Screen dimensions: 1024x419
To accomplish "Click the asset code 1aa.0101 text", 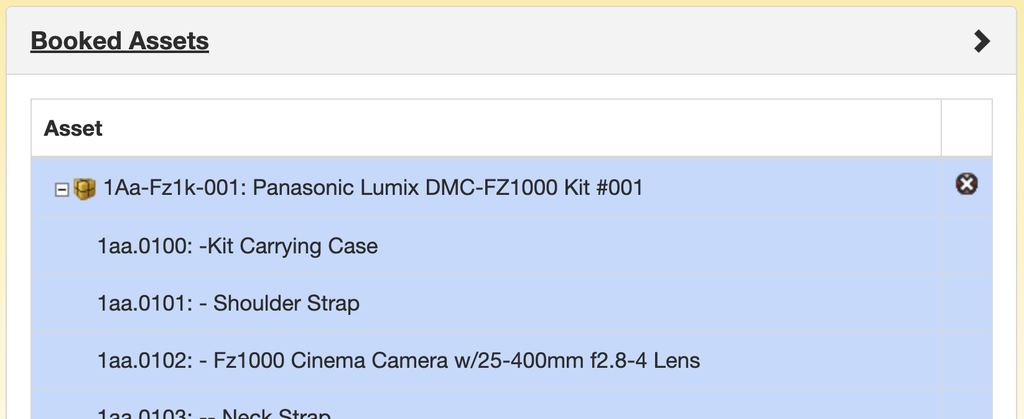I will [x=144, y=303].
